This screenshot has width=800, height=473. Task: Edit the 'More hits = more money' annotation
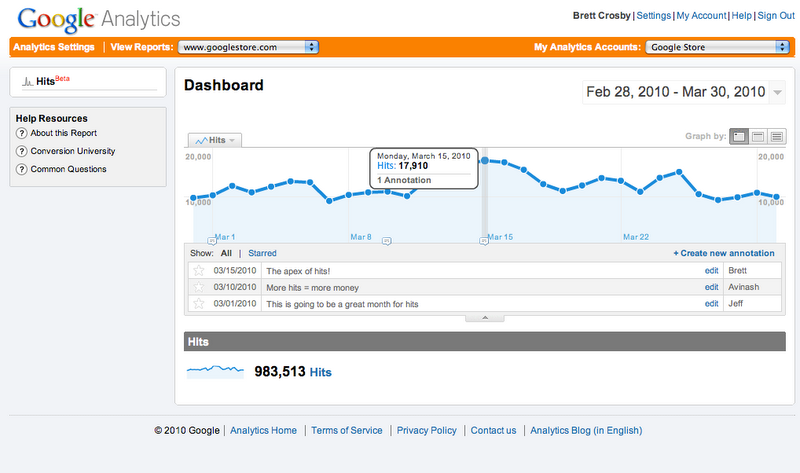pos(711,287)
